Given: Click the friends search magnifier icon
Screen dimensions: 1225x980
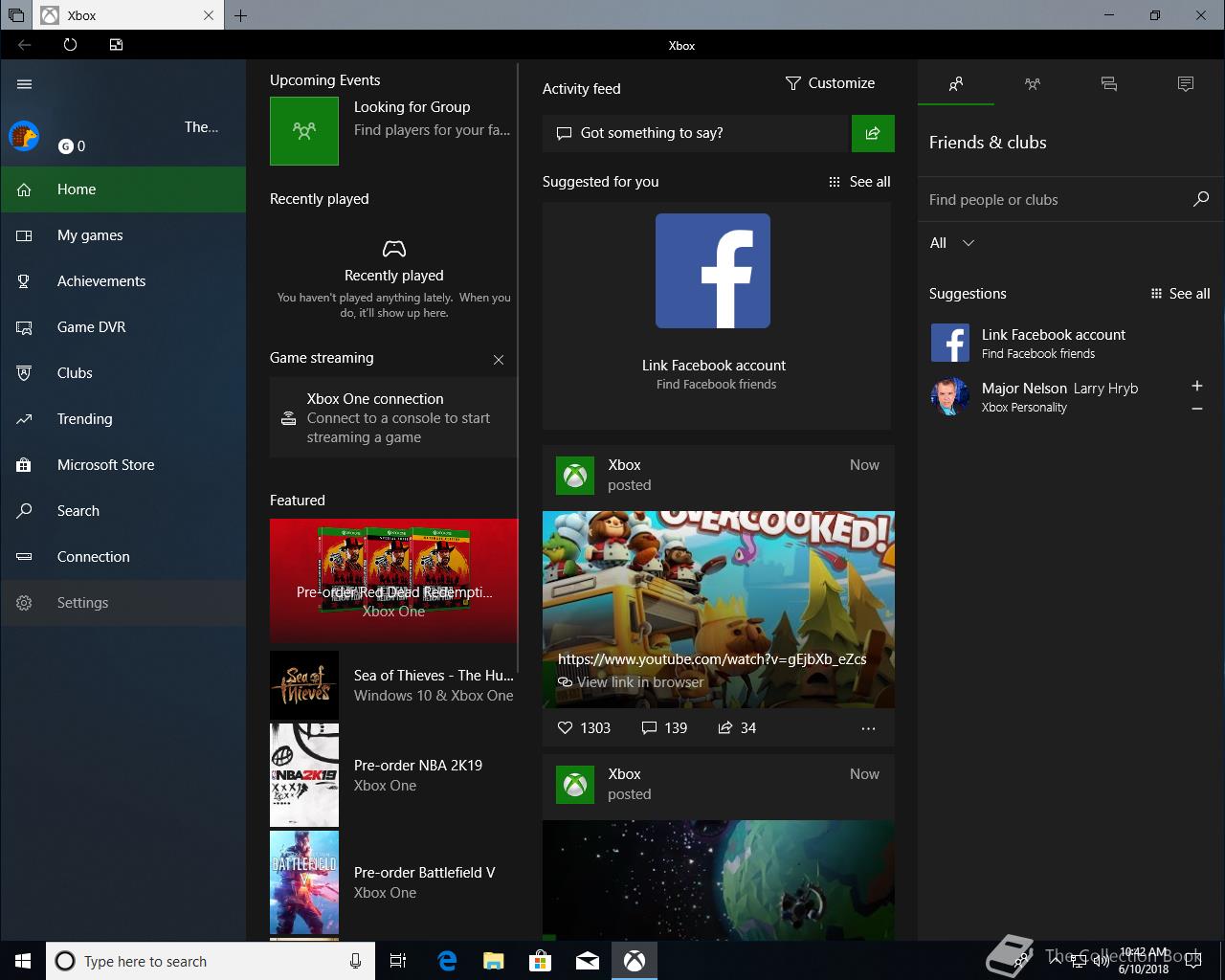Looking at the screenshot, I should [x=1201, y=199].
